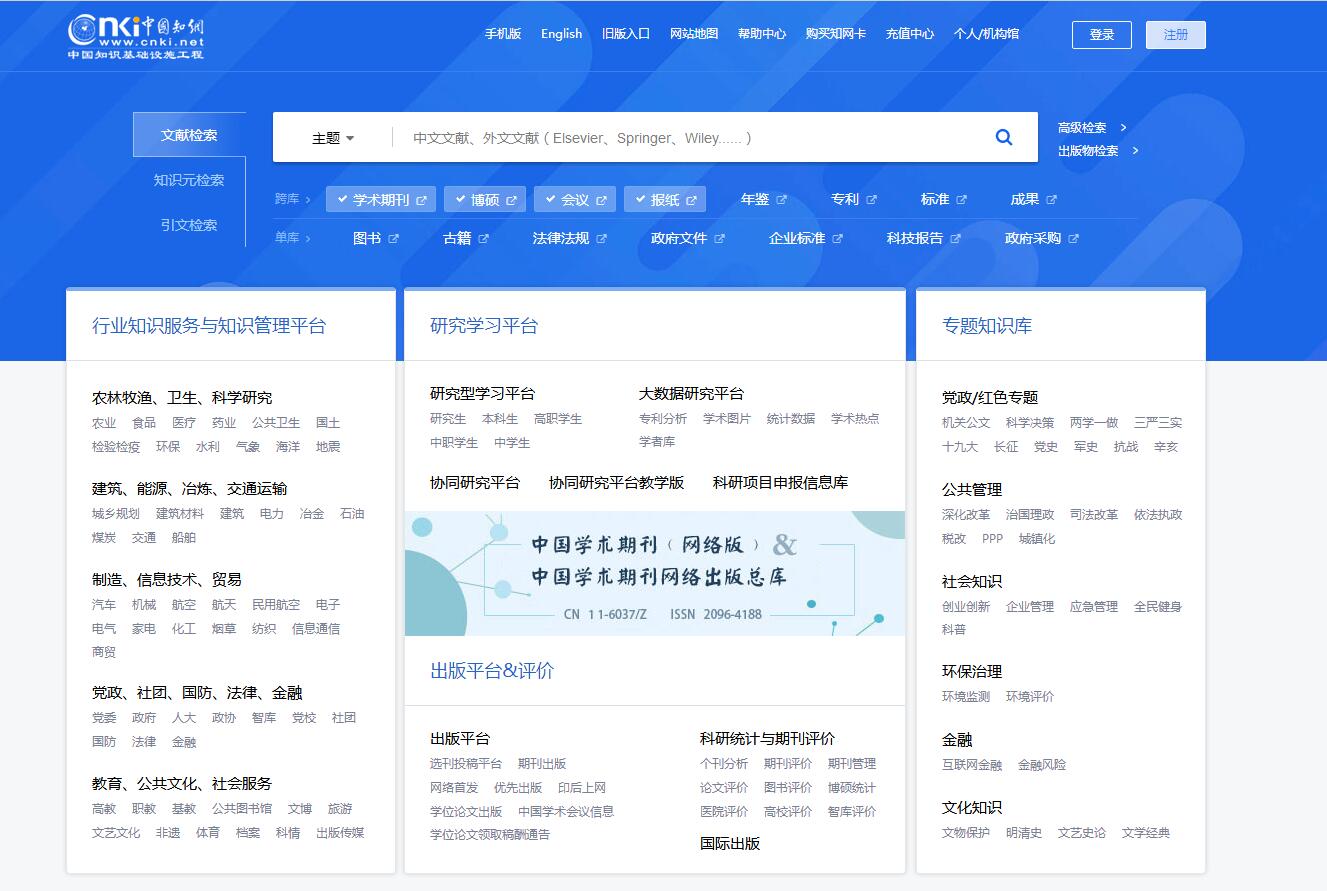
Task: Disable the 报纸 checkbox
Action: (639, 199)
